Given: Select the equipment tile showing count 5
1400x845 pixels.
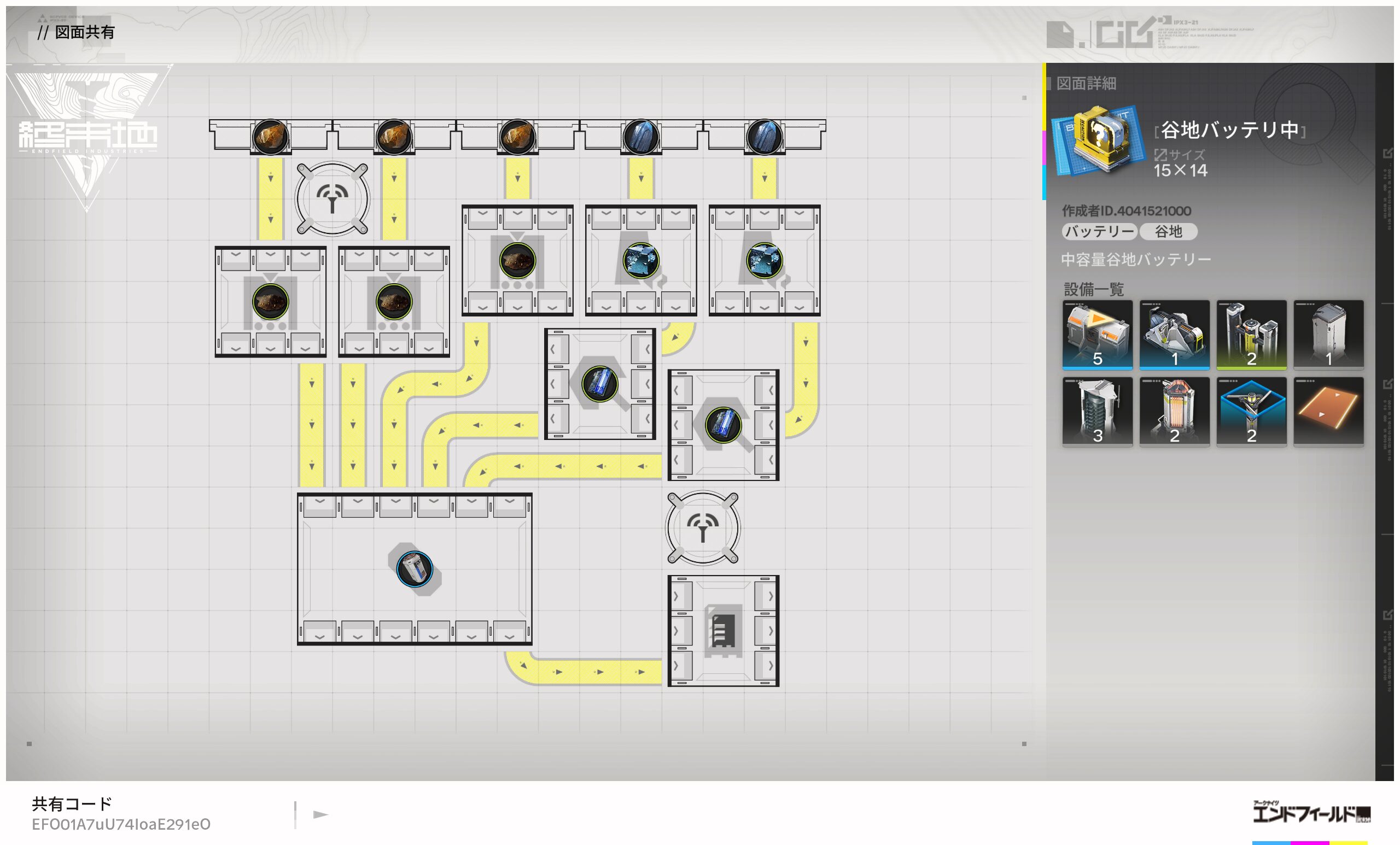Looking at the screenshot, I should [1097, 335].
